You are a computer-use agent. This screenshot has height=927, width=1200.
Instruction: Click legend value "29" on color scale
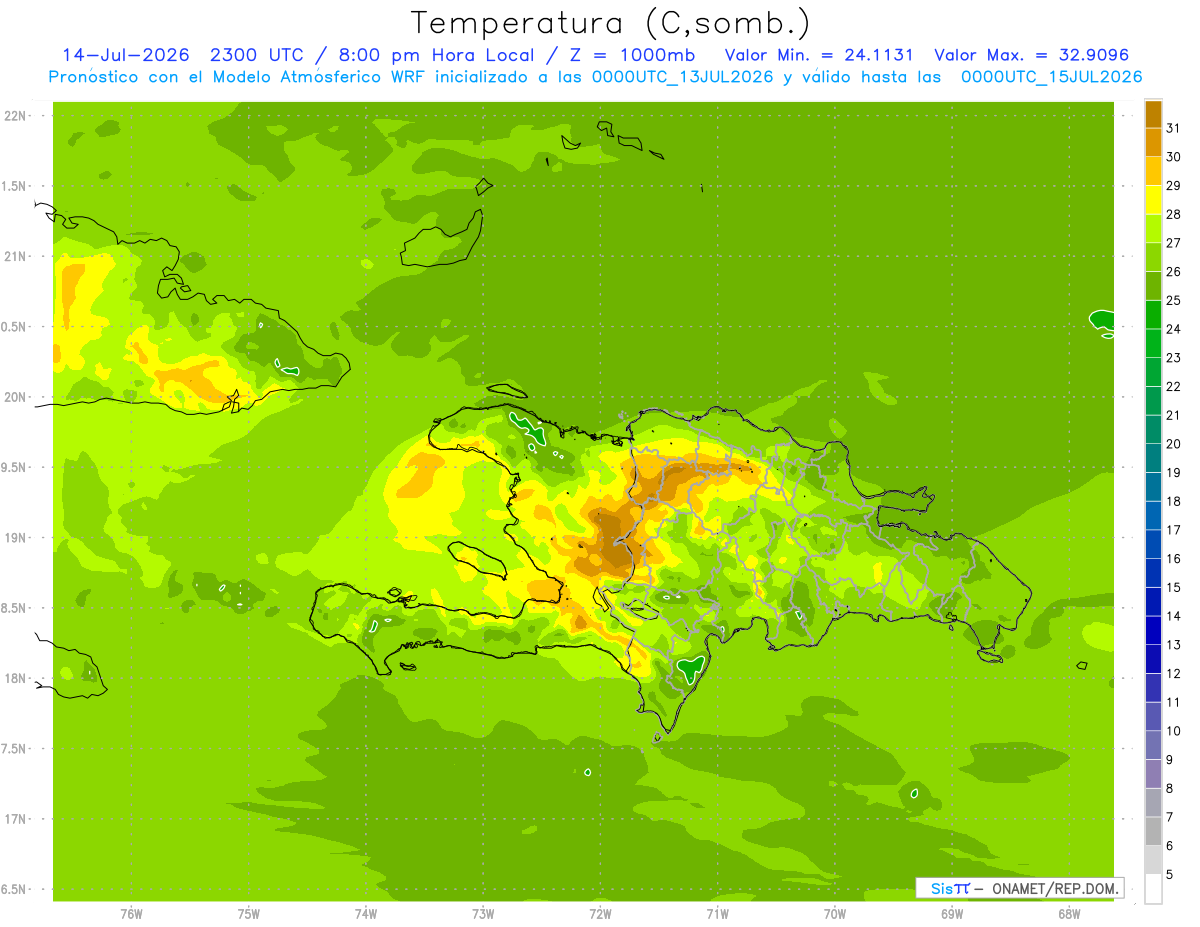pos(1173,185)
